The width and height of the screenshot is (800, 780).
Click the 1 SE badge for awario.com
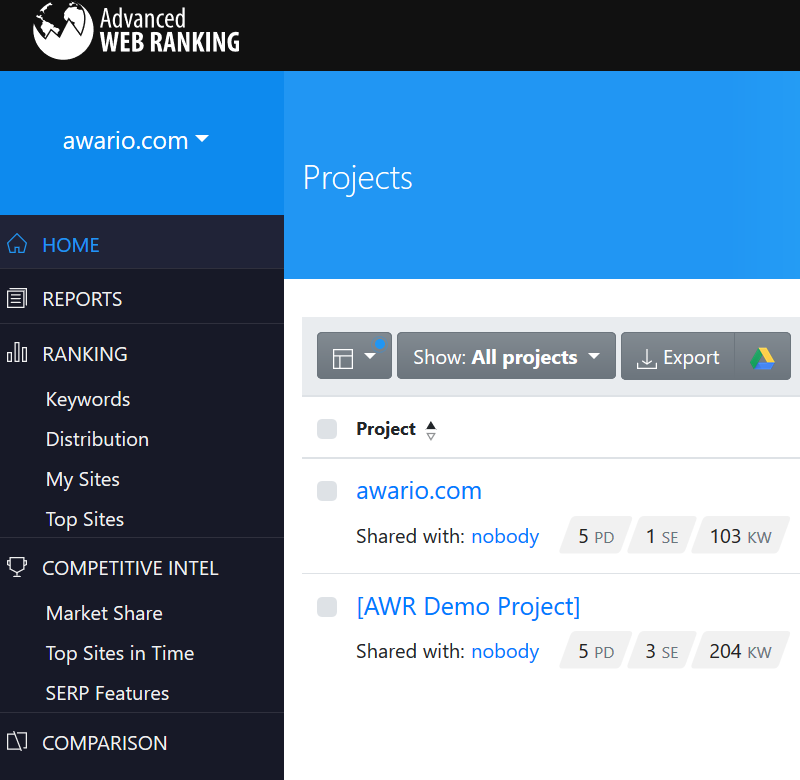[662, 536]
